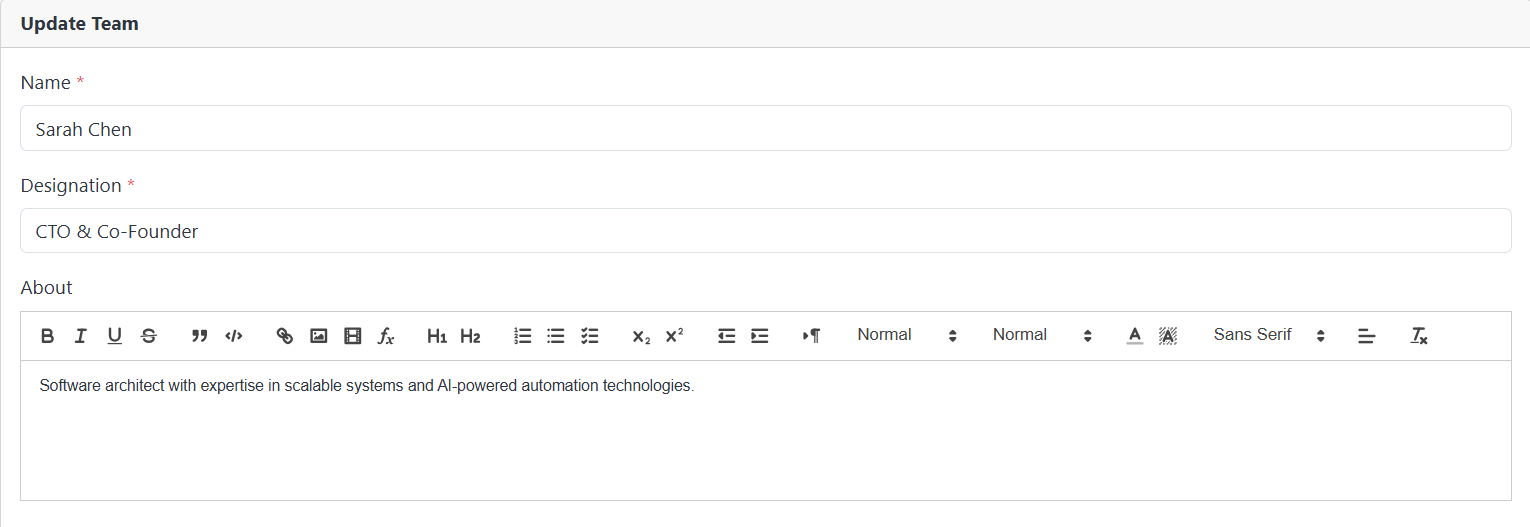Open the text alignment options
The image size is (1530, 527).
1367,336
